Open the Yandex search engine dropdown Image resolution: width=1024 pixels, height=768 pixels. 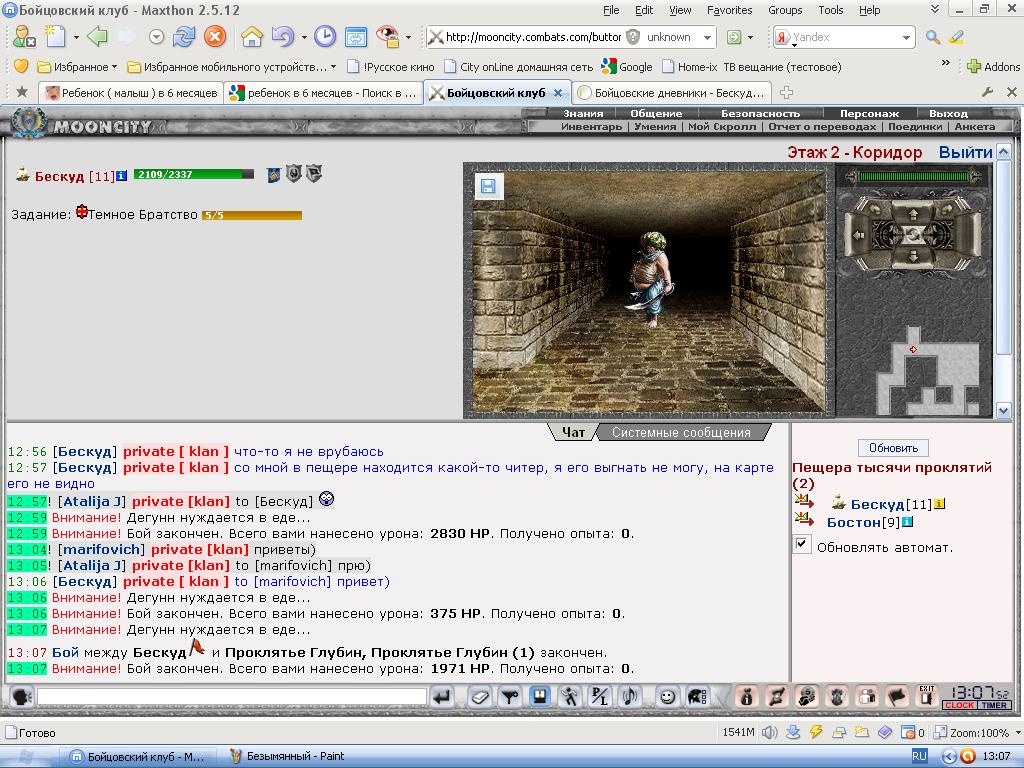coord(906,37)
